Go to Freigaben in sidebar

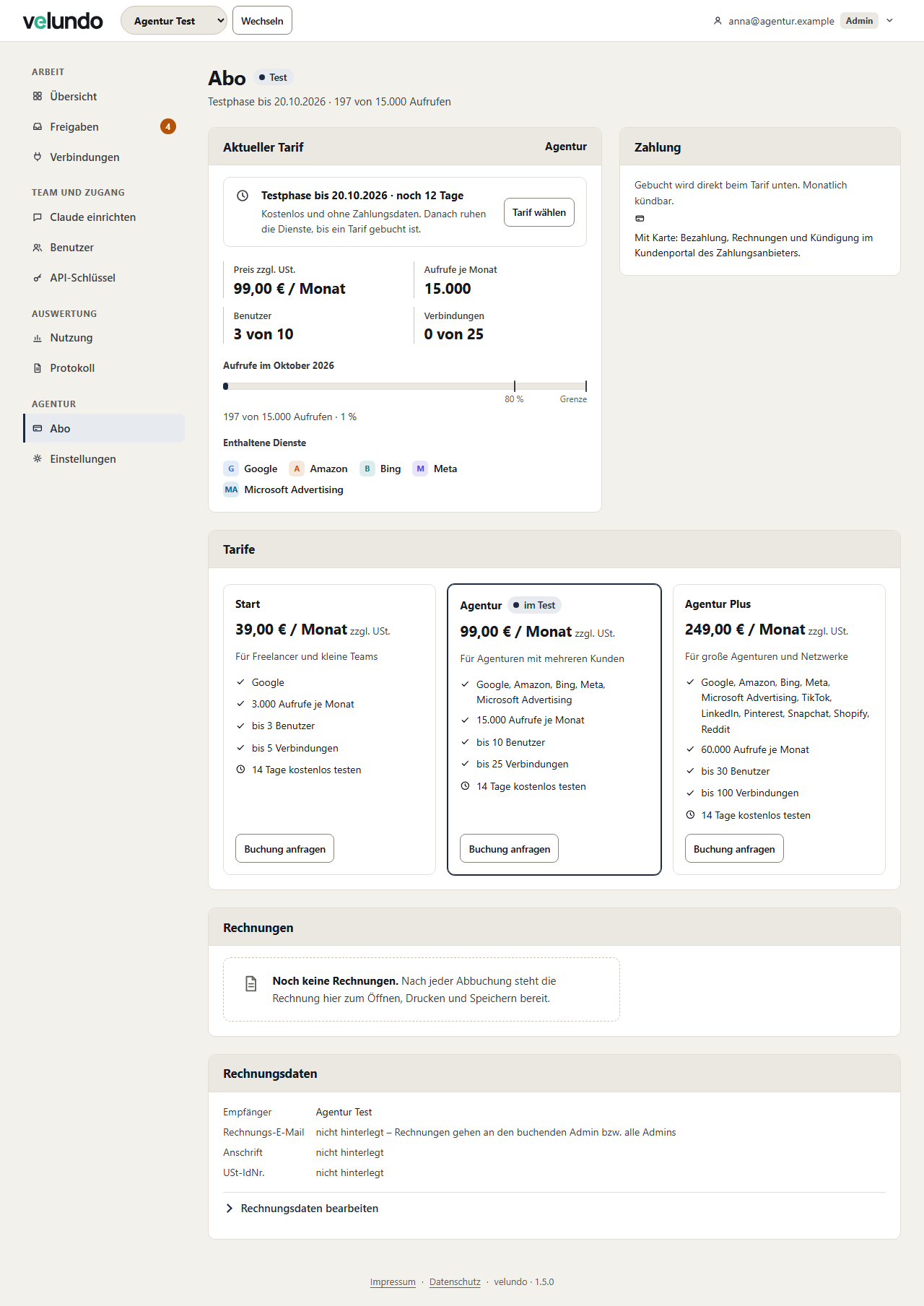pos(104,126)
